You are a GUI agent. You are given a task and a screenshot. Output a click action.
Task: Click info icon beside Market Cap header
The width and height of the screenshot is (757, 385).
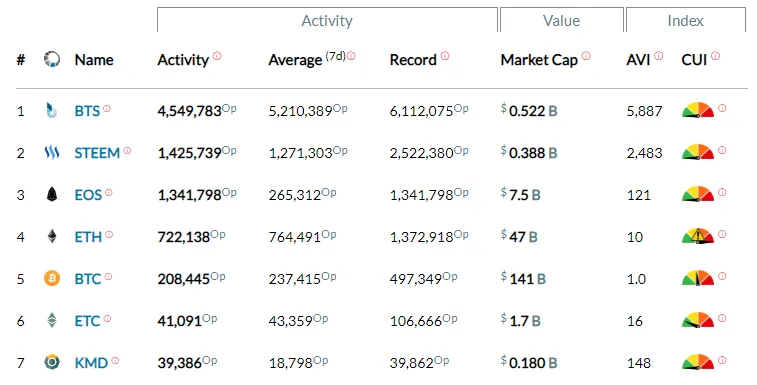coord(586,56)
